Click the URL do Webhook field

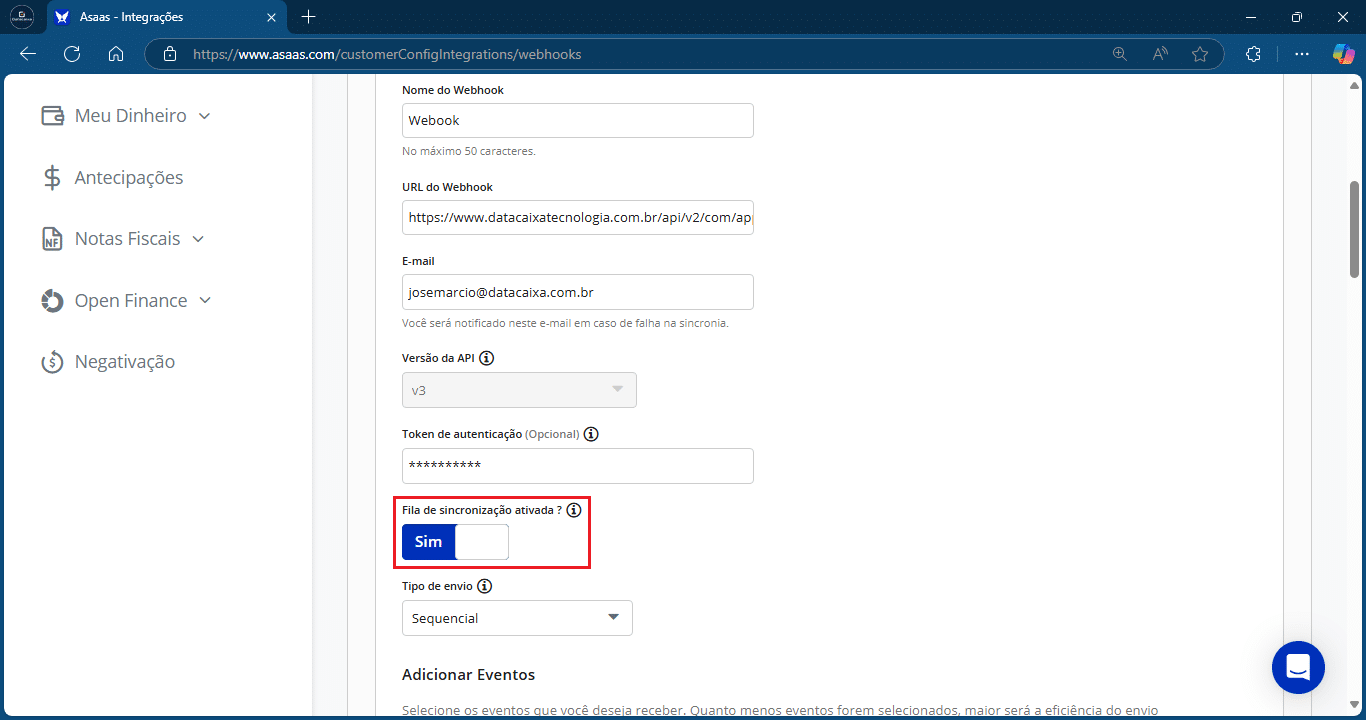click(578, 217)
